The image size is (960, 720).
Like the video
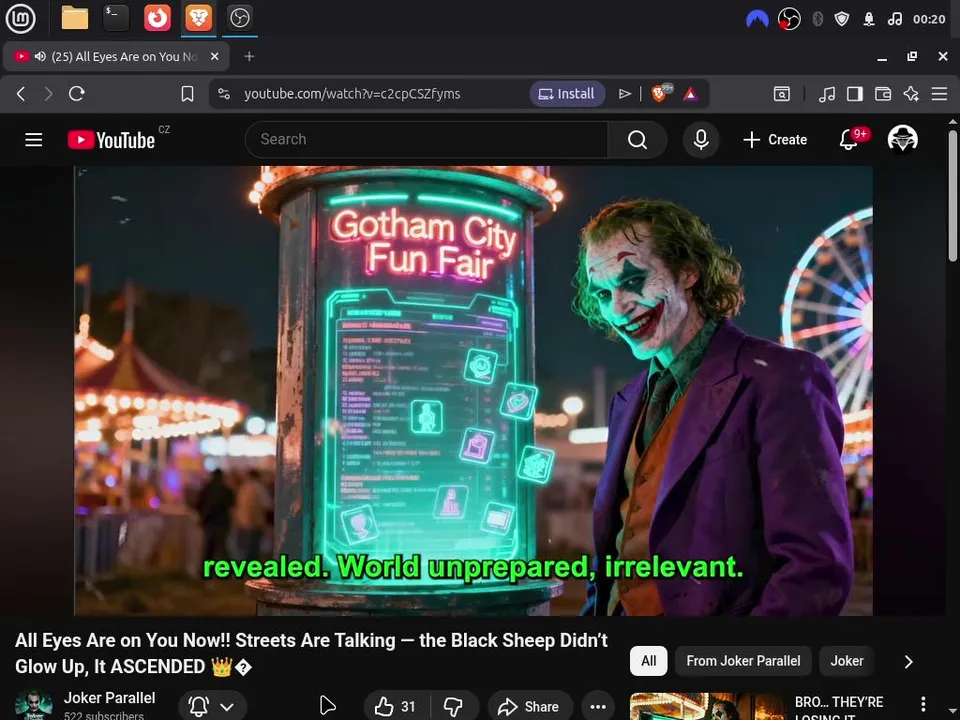(396, 707)
